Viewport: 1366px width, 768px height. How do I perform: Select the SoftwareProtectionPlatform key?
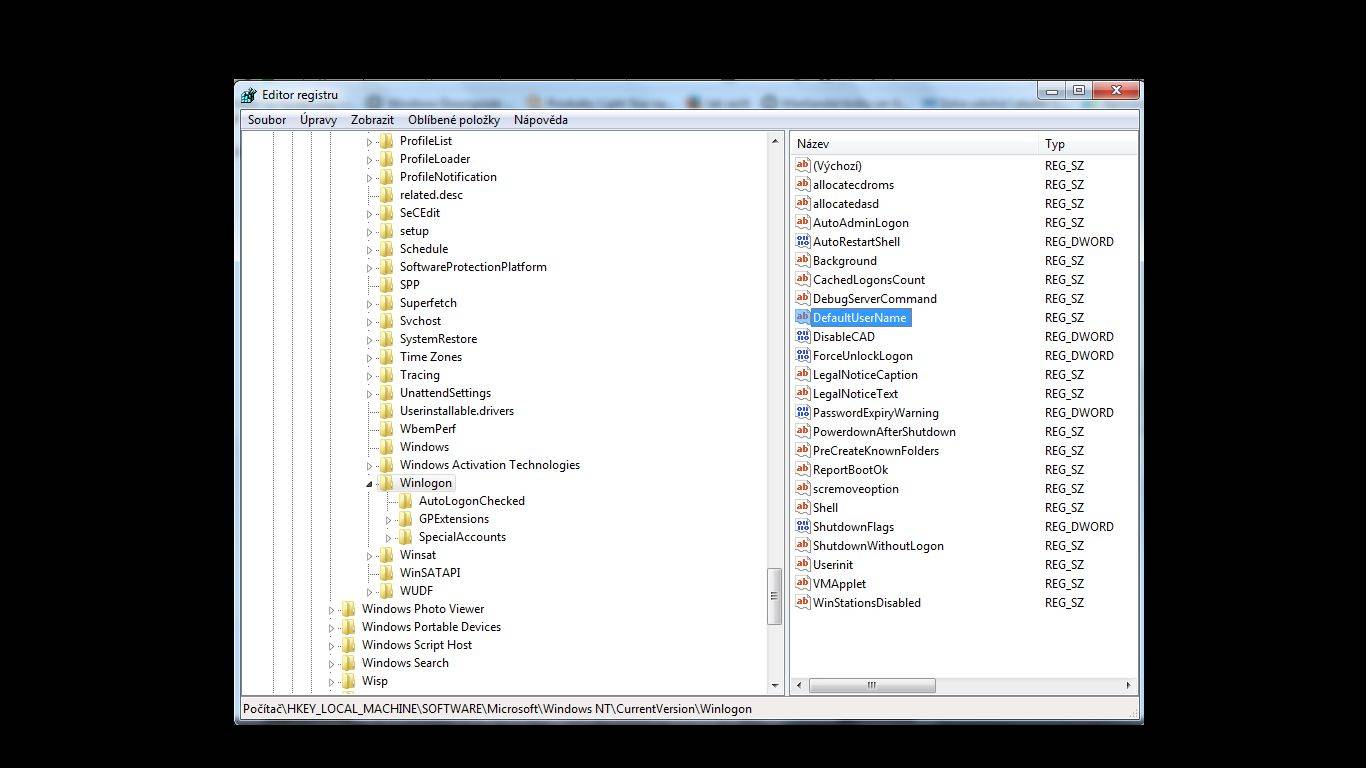[x=473, y=267]
